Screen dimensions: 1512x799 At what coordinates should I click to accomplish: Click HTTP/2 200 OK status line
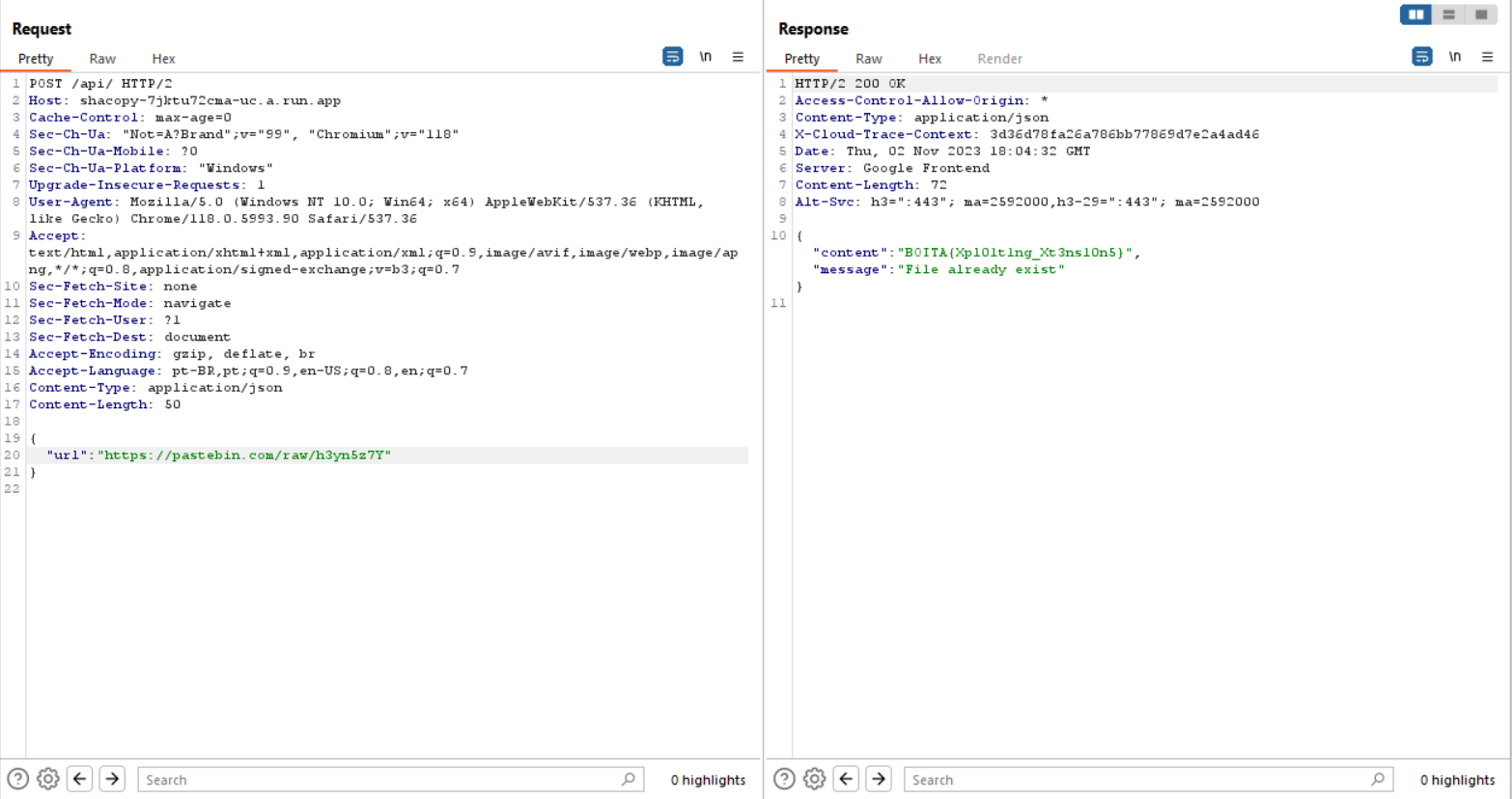click(x=851, y=84)
